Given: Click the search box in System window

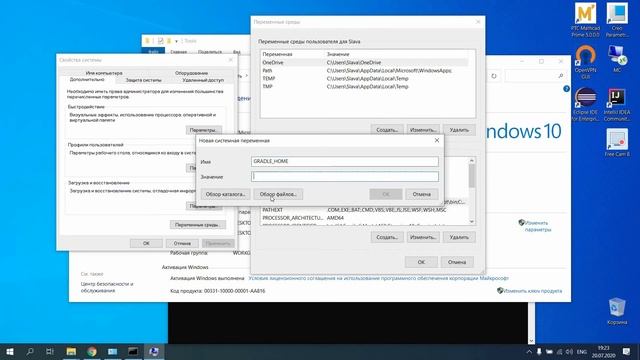Looking at the screenshot, I should click(535, 76).
